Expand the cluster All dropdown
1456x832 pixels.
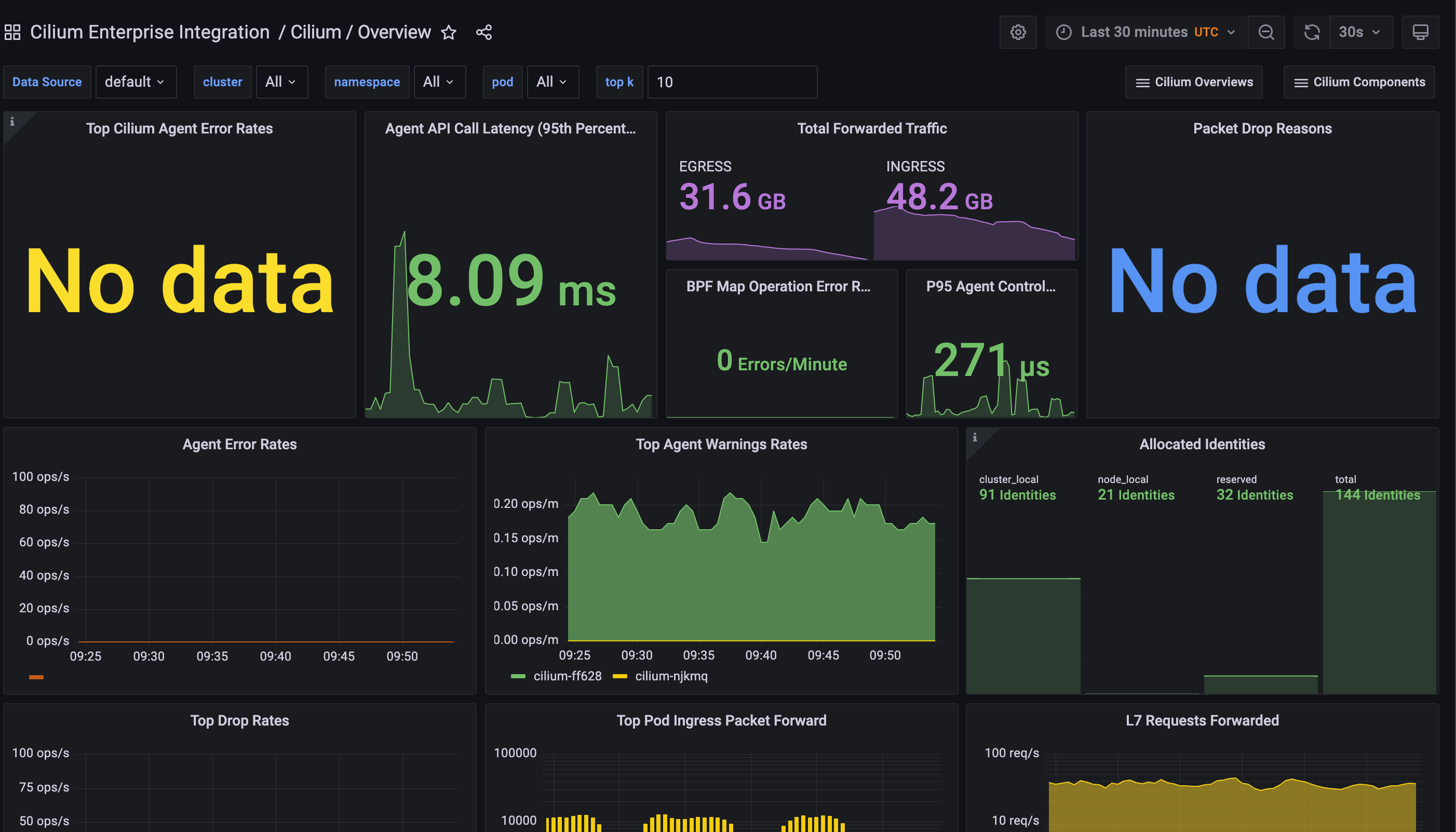point(281,82)
